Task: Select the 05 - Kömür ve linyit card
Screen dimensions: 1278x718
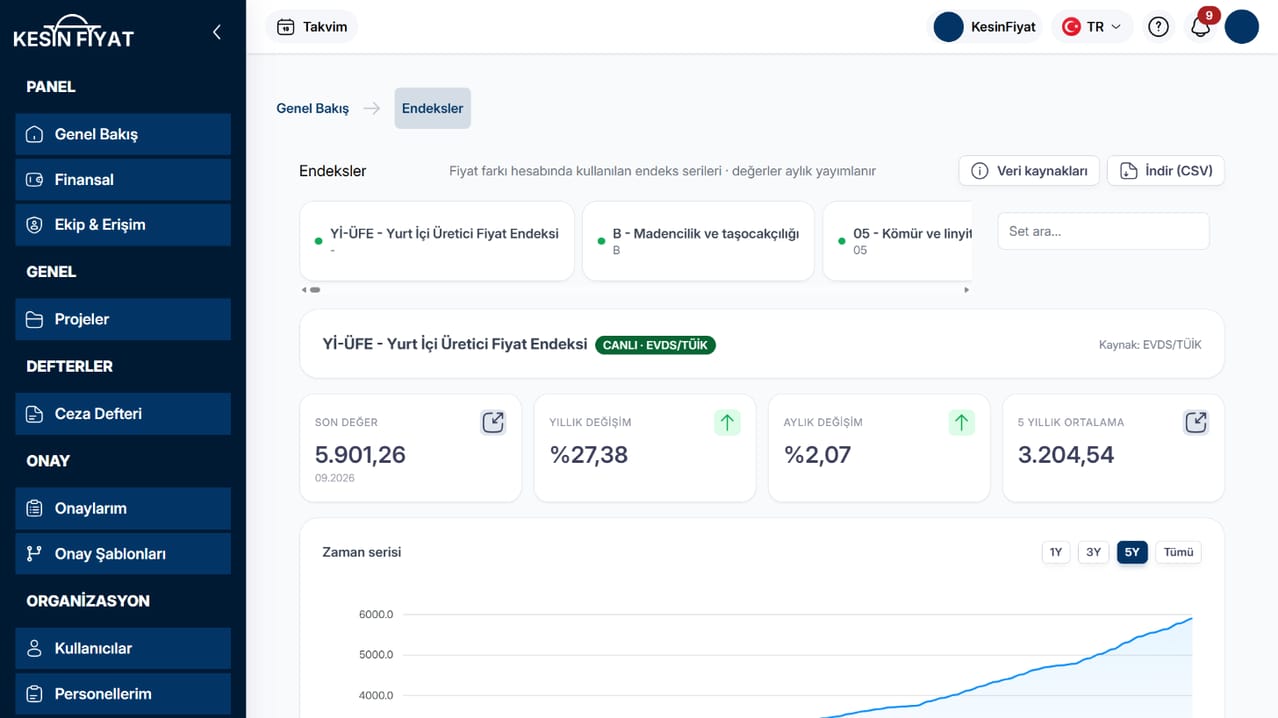Action: click(x=897, y=241)
